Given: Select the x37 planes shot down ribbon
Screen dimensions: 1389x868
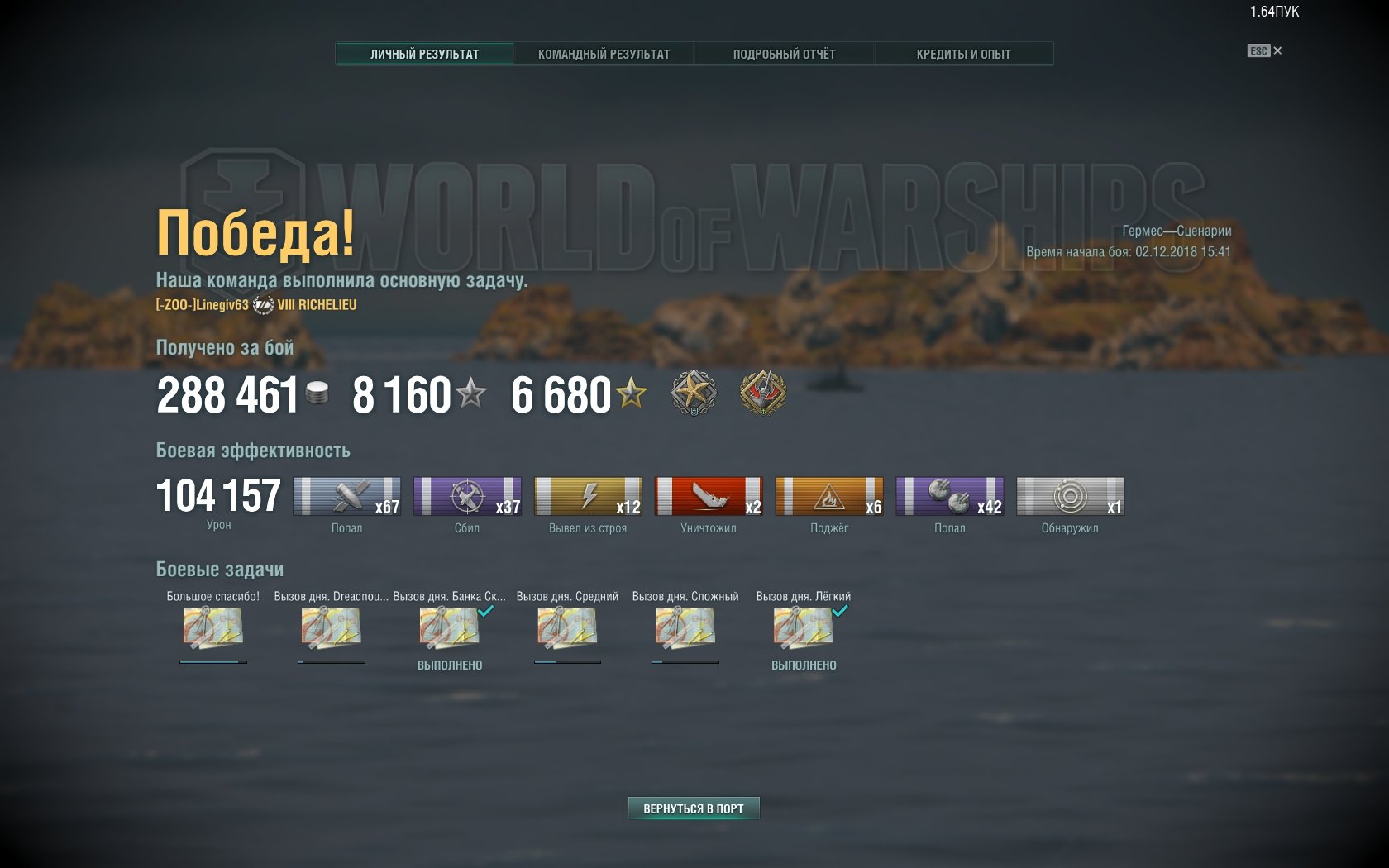Looking at the screenshot, I should [x=468, y=497].
